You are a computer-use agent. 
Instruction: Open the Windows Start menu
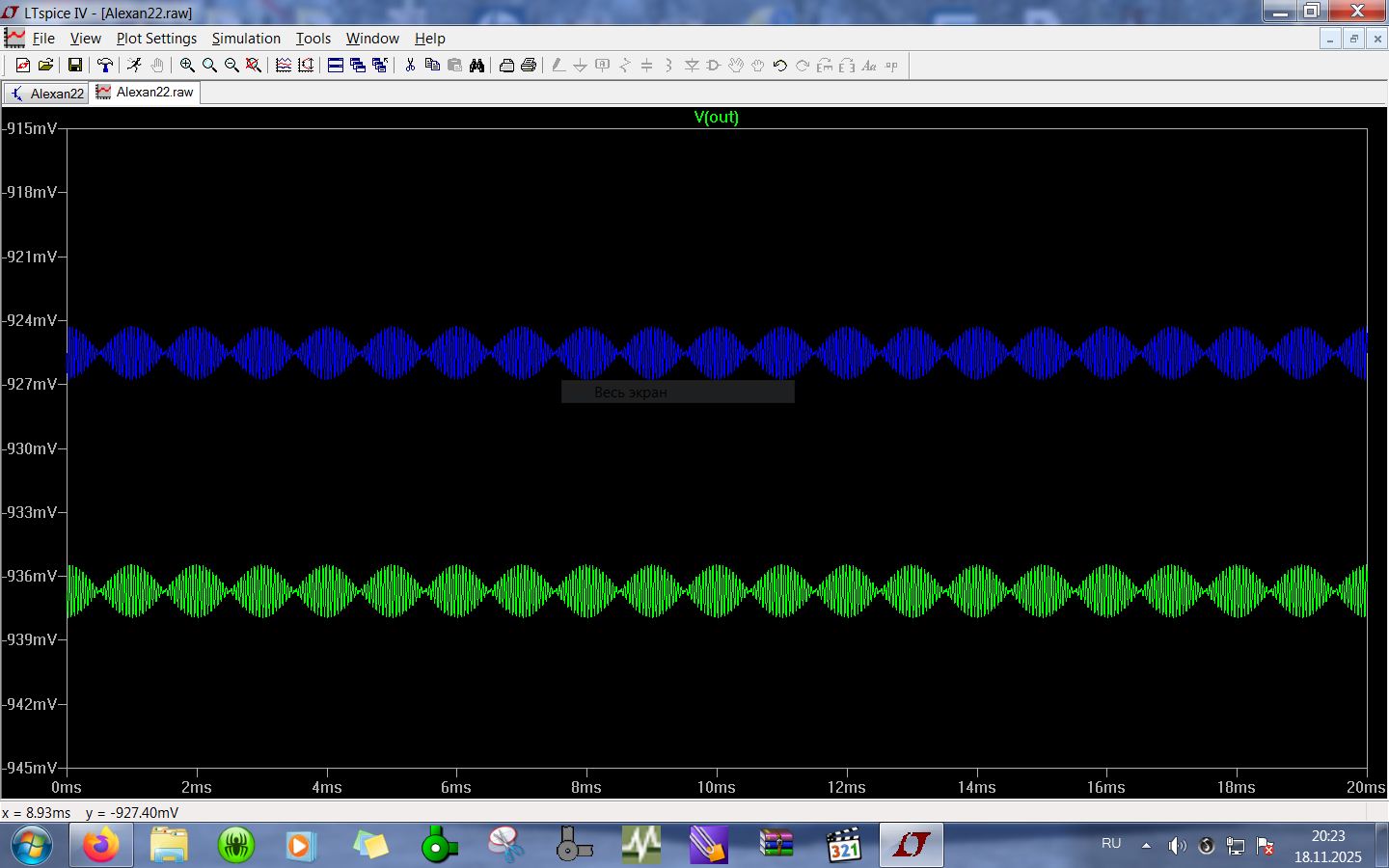31,846
